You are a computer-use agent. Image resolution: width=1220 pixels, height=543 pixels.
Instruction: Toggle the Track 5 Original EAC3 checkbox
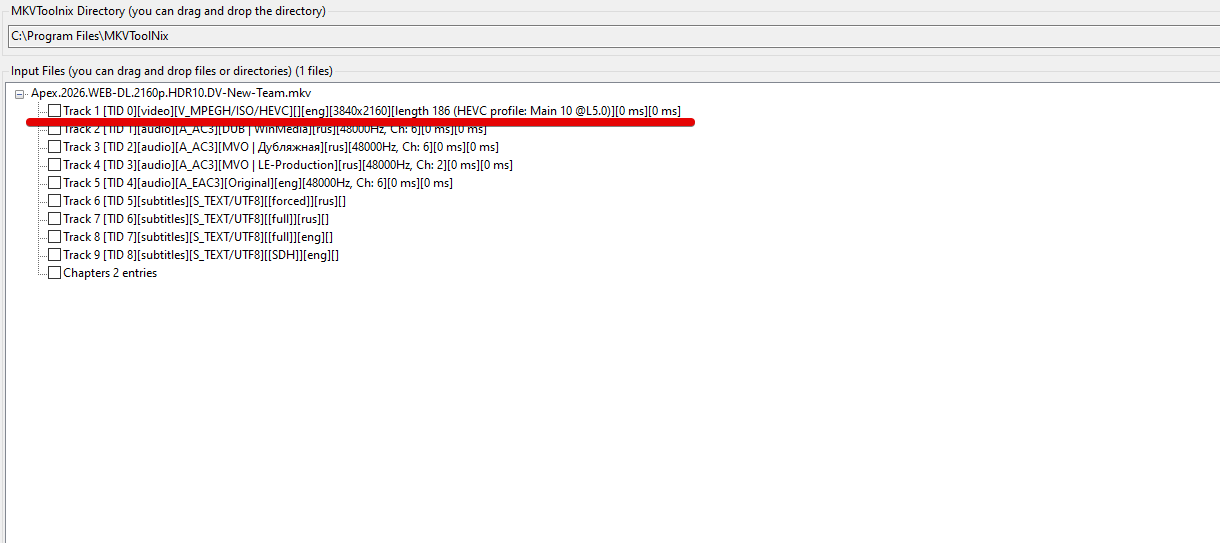tap(54, 183)
